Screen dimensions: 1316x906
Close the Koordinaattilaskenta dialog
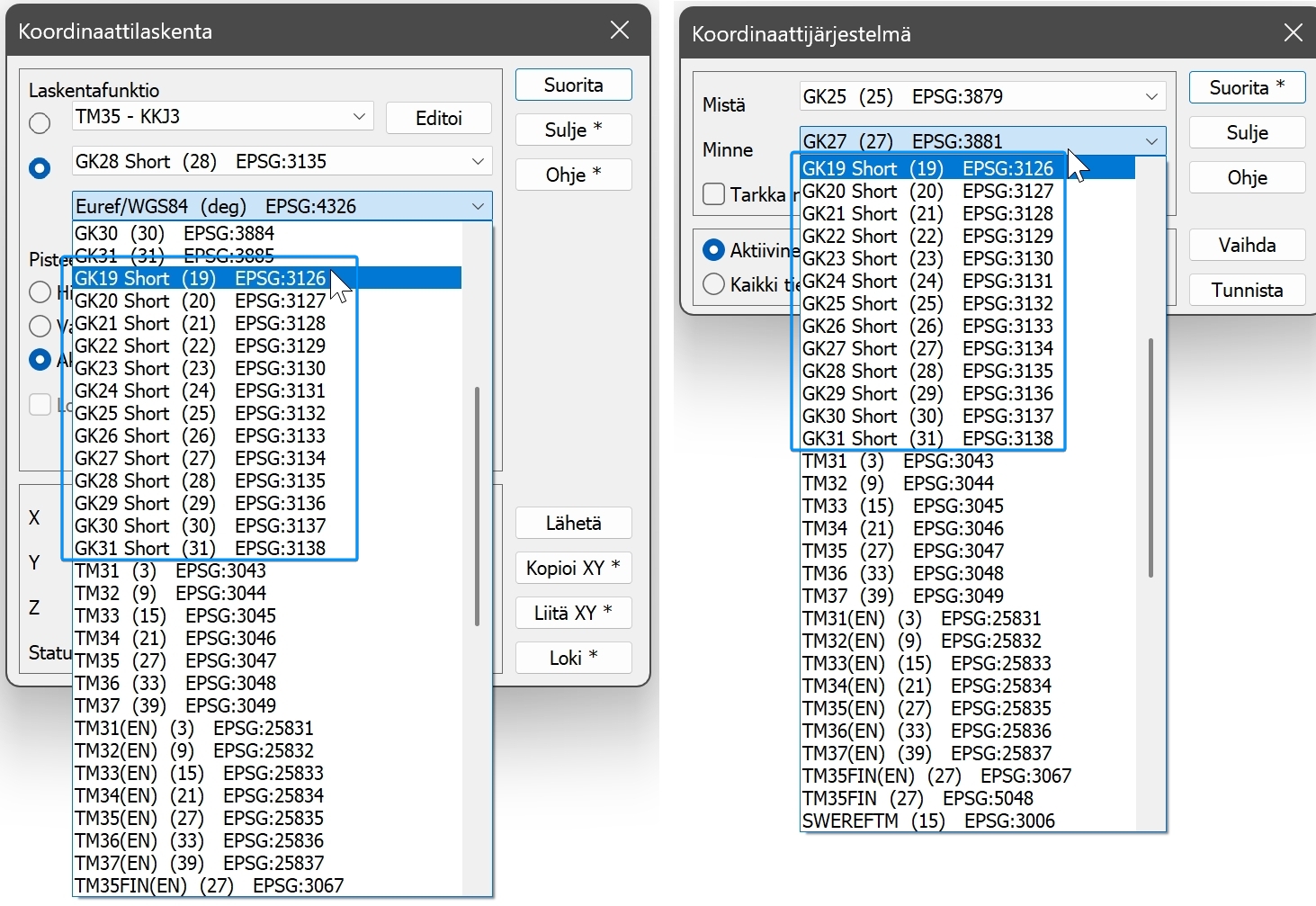620,31
